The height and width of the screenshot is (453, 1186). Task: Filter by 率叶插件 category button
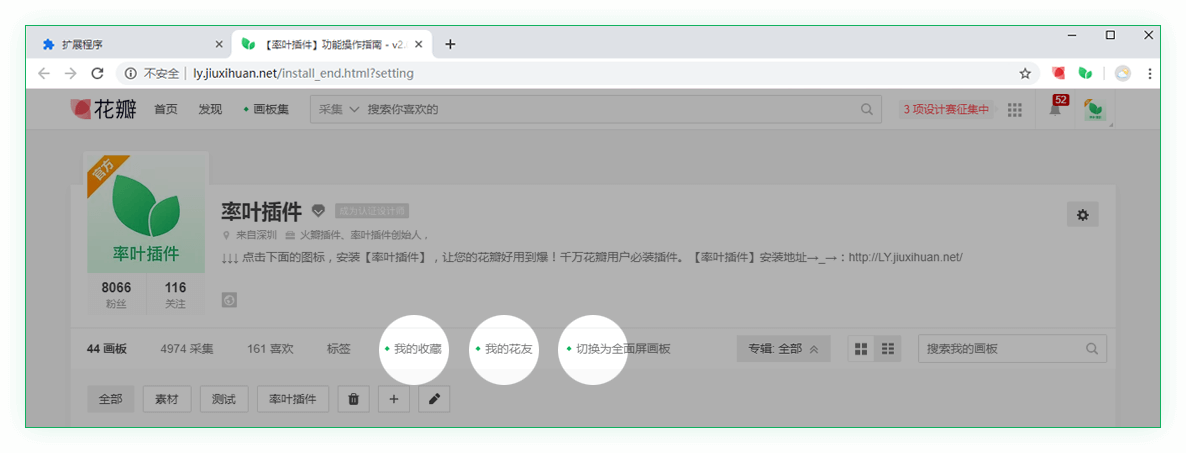click(x=293, y=399)
